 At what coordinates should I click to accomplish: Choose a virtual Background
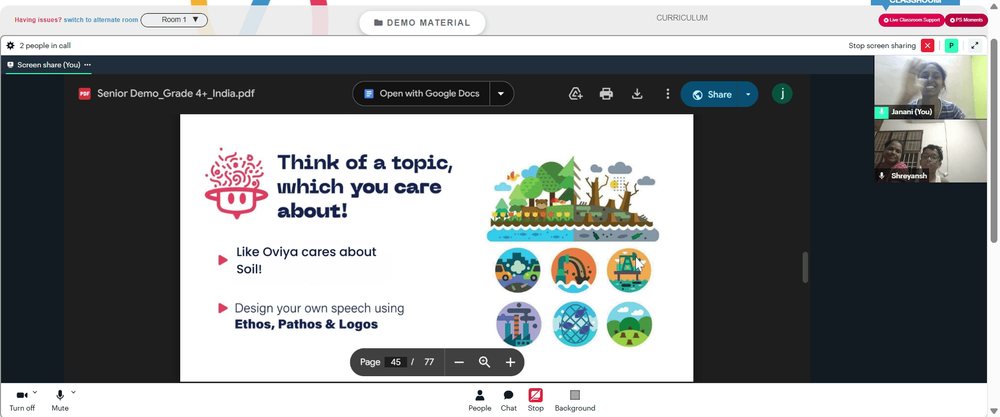(x=575, y=400)
